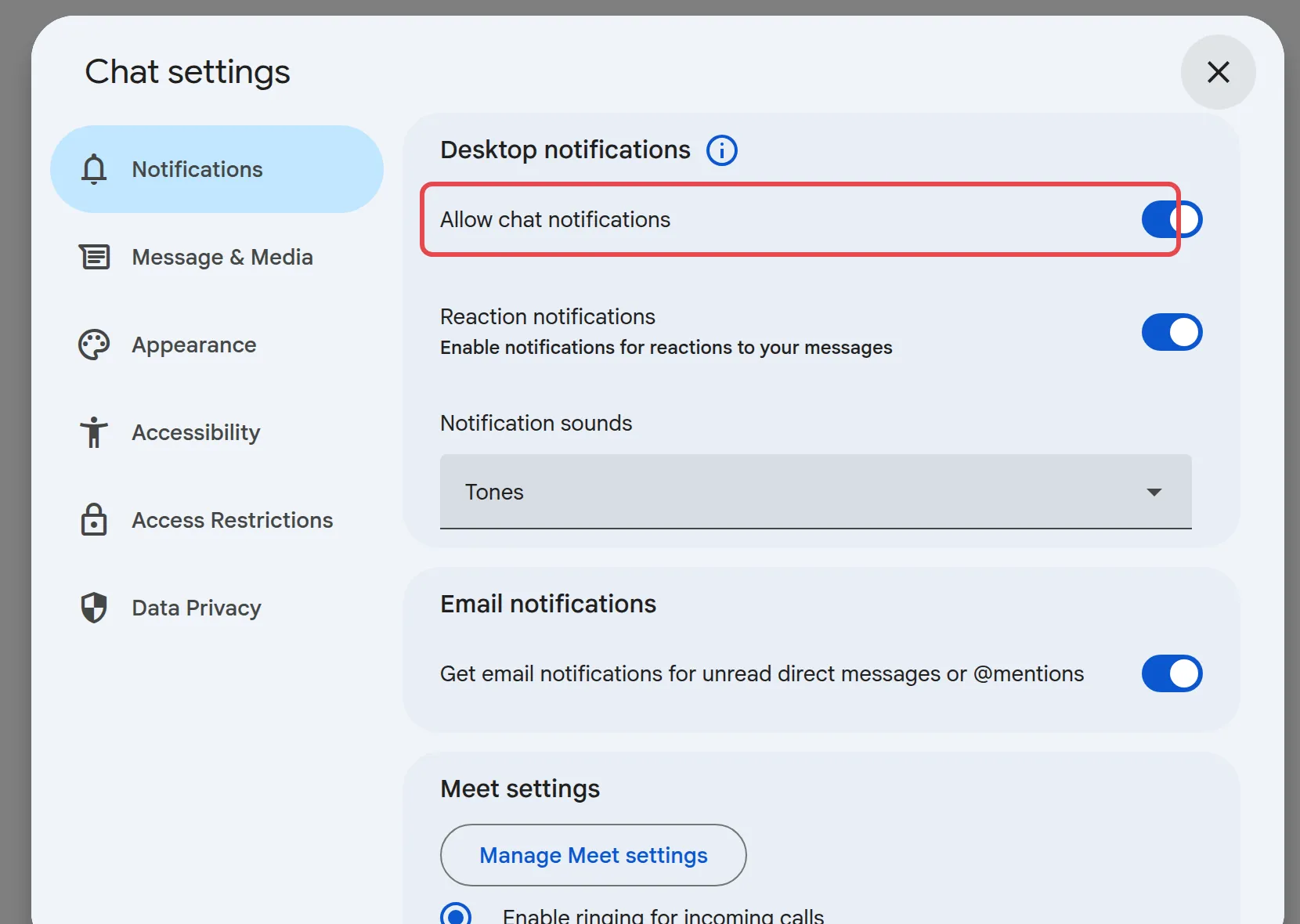Click the Access Restrictions lock icon

94,520
